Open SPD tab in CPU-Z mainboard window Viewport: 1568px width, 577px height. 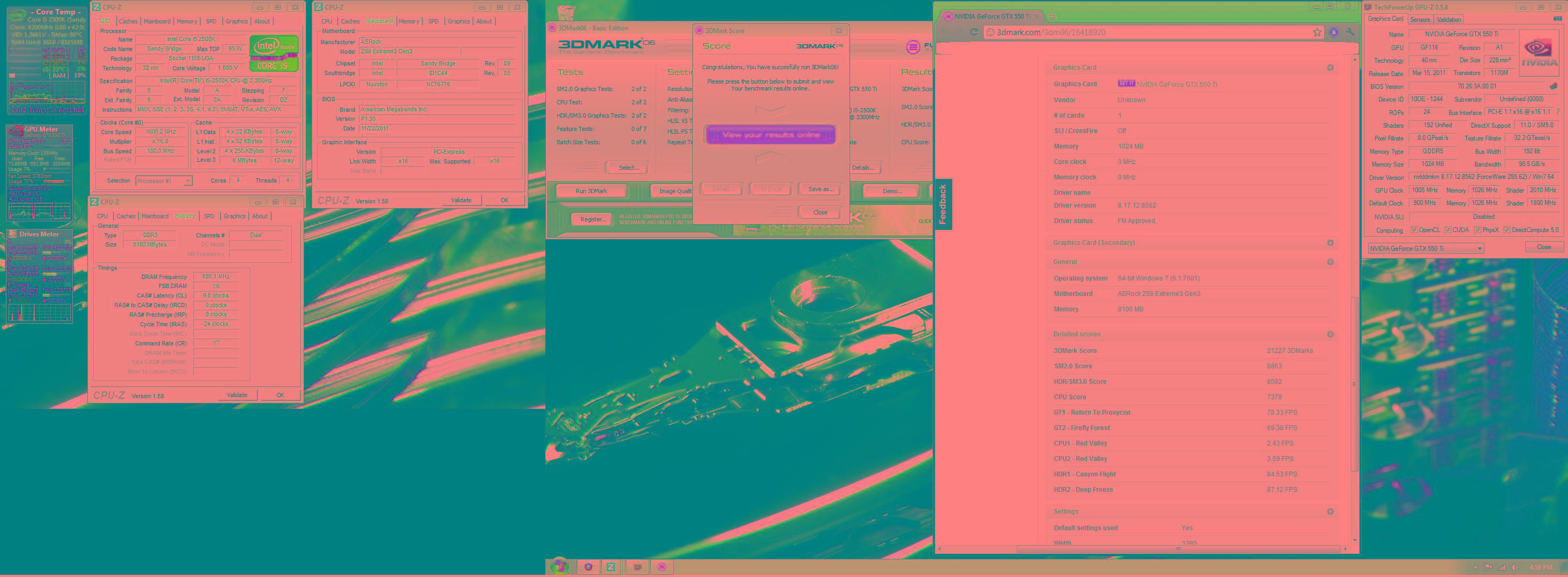pyautogui.click(x=433, y=21)
